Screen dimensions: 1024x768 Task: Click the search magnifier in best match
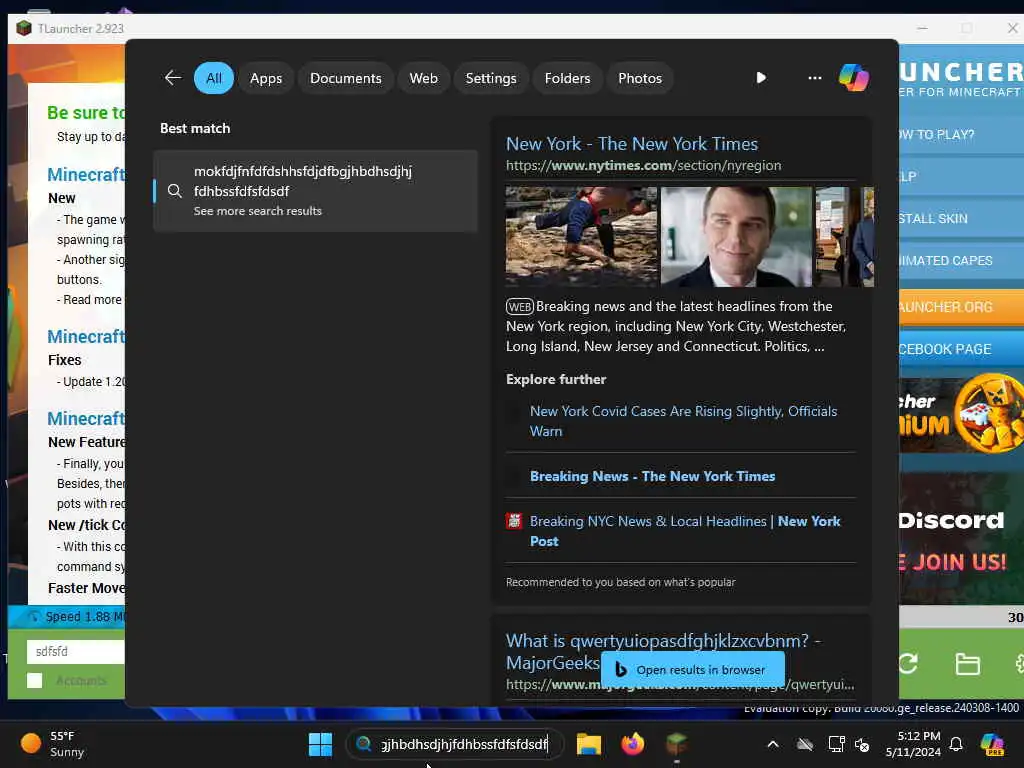pos(174,191)
